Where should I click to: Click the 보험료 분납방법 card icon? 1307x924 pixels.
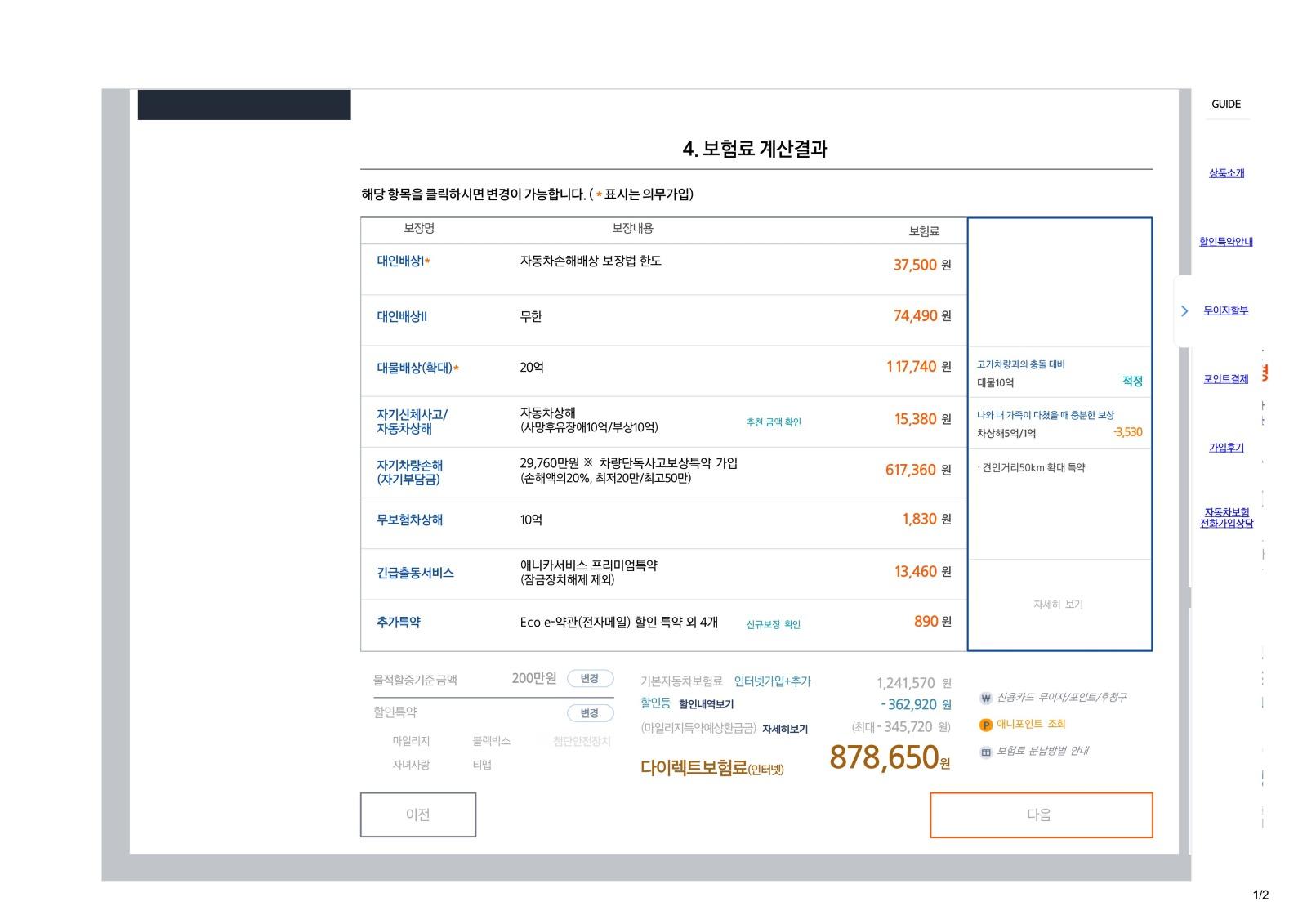pyautogui.click(x=984, y=749)
